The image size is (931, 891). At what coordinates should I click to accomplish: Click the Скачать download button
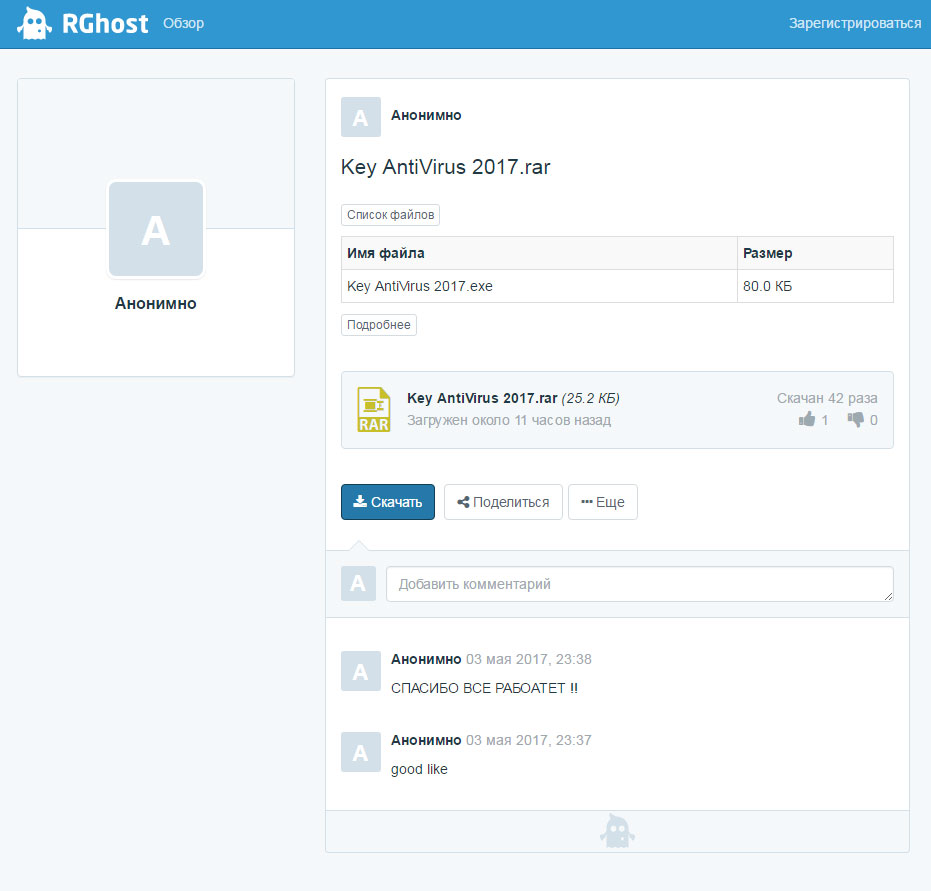click(388, 502)
